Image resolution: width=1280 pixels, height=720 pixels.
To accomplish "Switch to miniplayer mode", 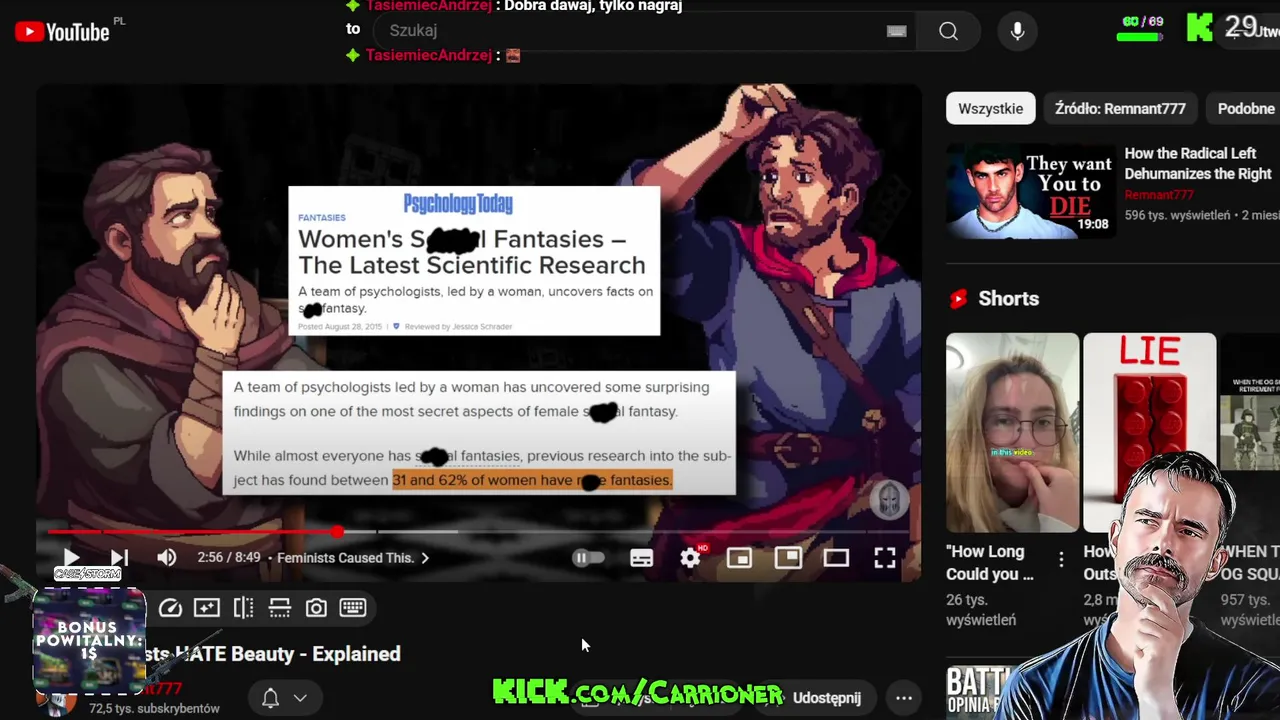I will [739, 558].
